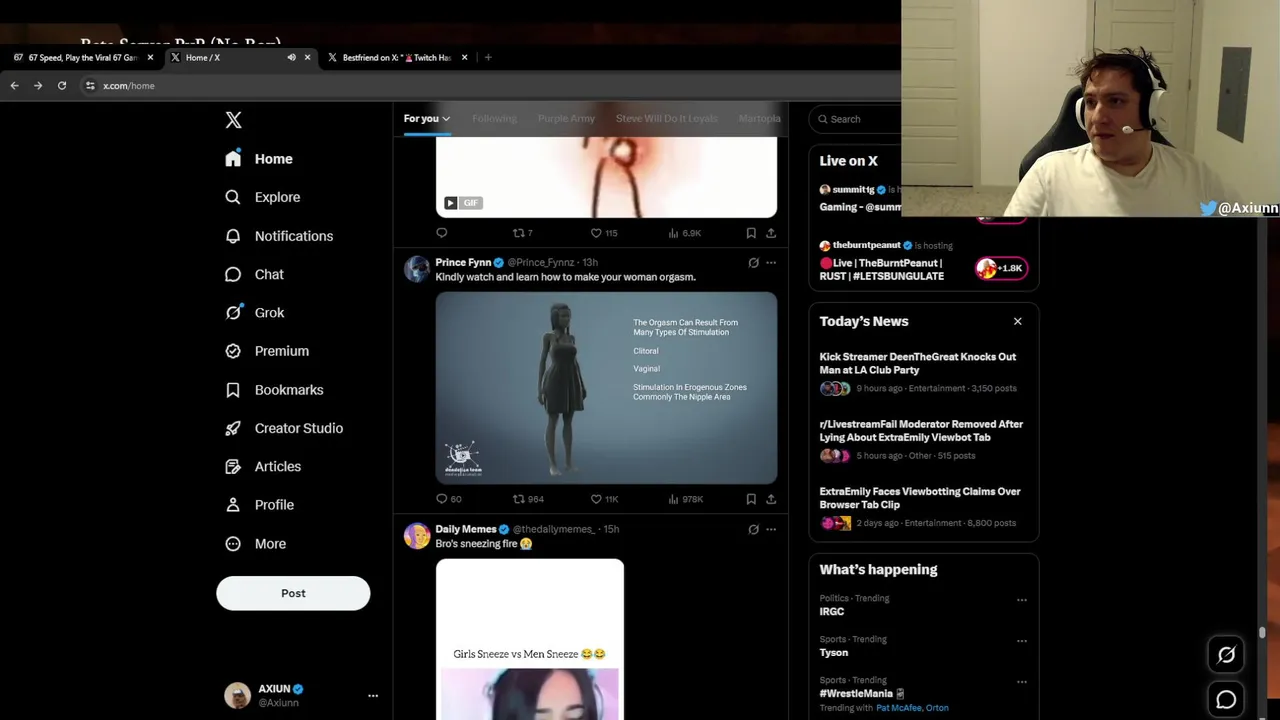Open Profile from the sidebar
1280x720 pixels.
click(x=259, y=505)
